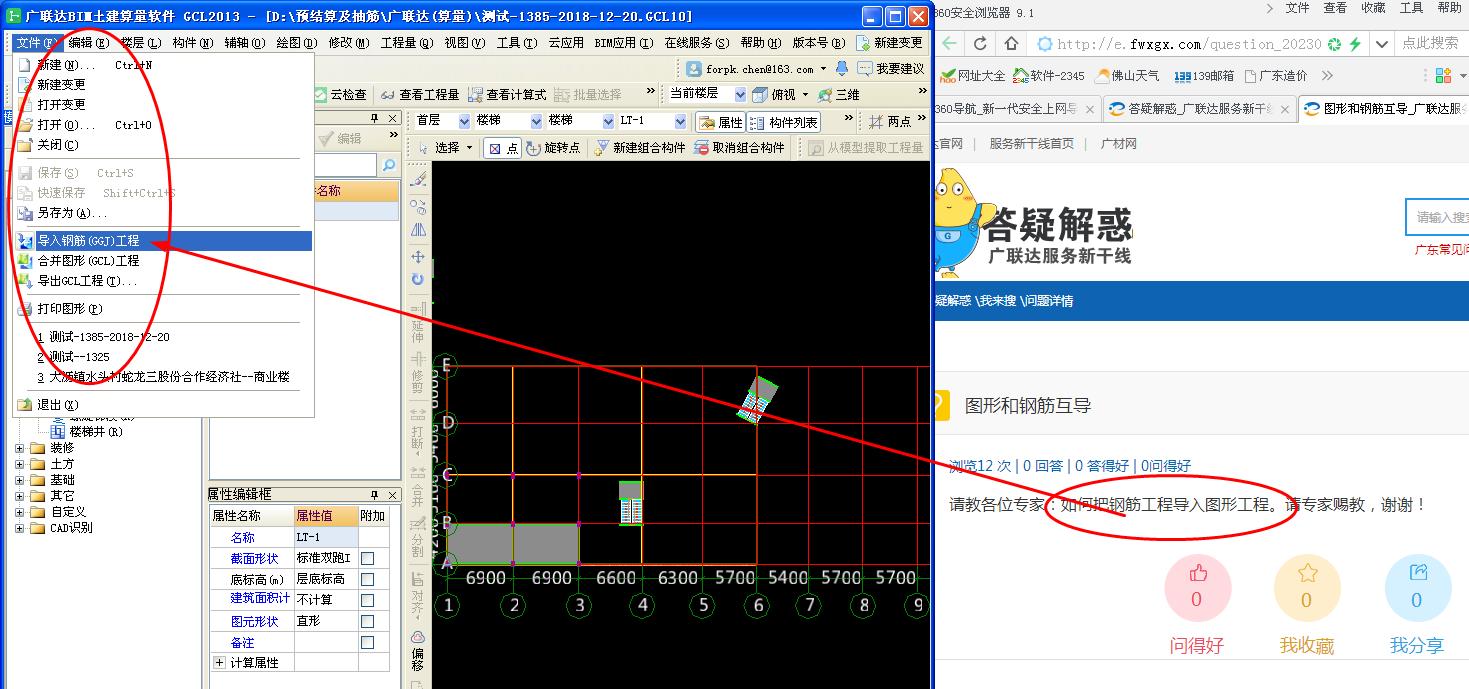The height and width of the screenshot is (689, 1469).
Task: Open the 139邮箱 bookmark
Action: [1204, 75]
